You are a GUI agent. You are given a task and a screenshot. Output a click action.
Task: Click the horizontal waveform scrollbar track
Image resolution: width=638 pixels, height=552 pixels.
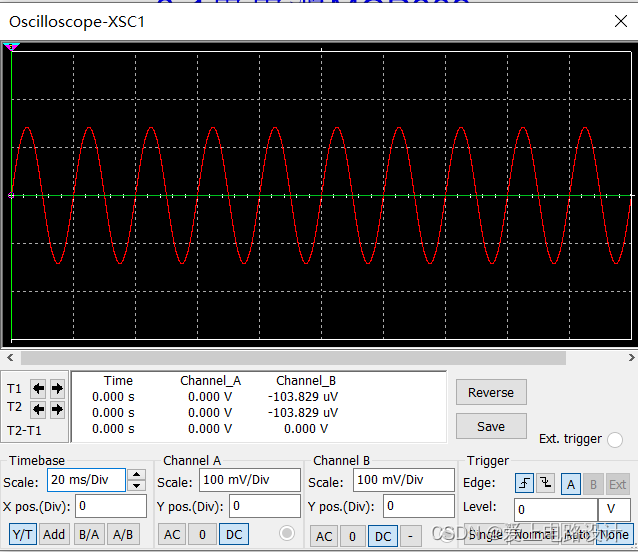293,358
